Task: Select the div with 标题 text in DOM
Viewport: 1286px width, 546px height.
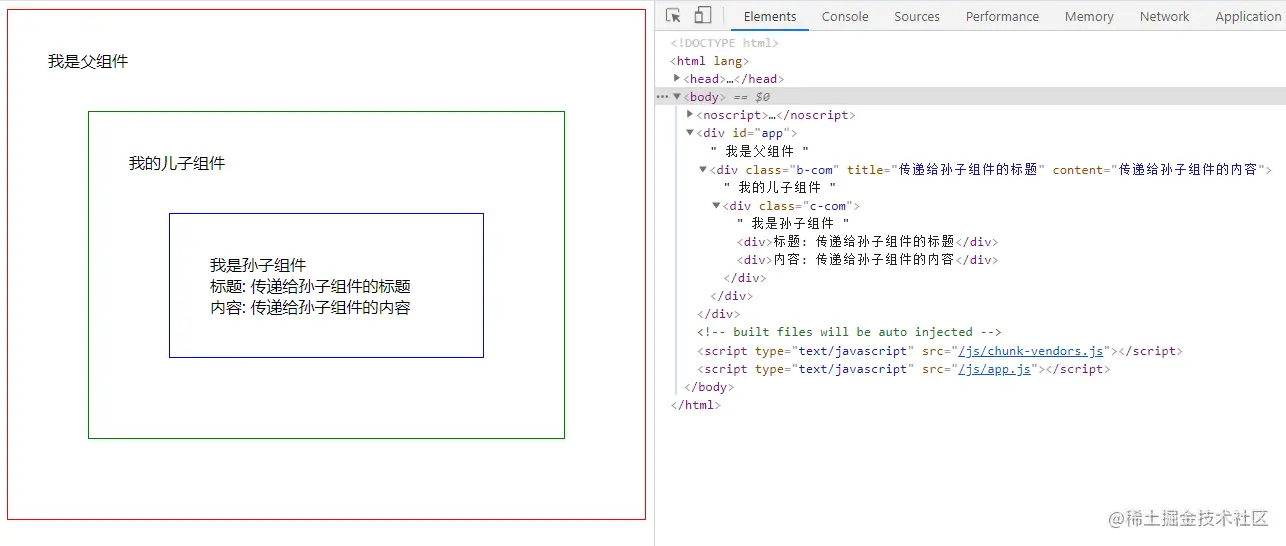Action: click(x=867, y=242)
